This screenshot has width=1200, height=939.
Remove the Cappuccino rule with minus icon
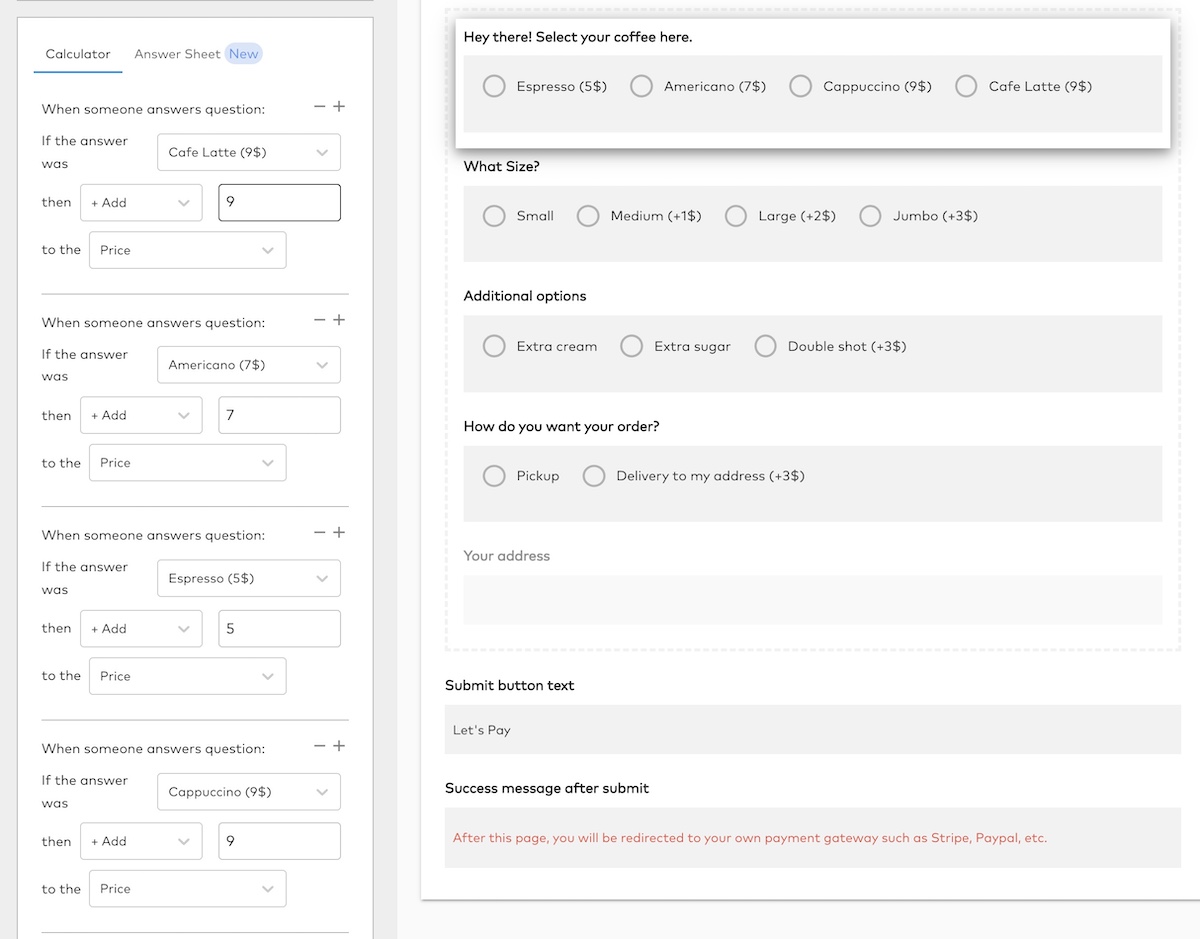[x=320, y=746]
